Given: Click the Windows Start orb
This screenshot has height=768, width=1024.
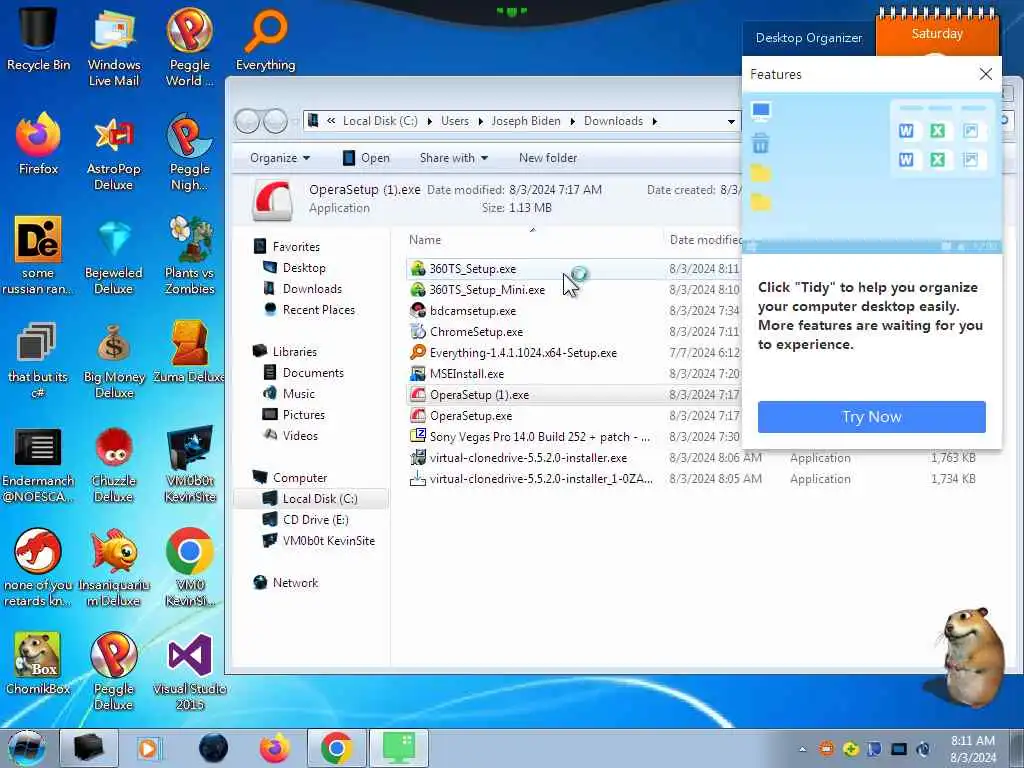Looking at the screenshot, I should click(26, 748).
